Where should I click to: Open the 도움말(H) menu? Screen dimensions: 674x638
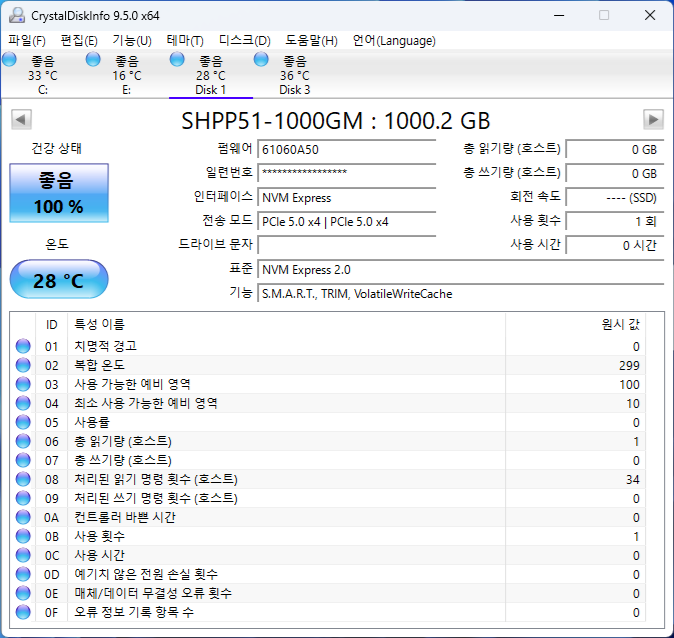[x=312, y=40]
